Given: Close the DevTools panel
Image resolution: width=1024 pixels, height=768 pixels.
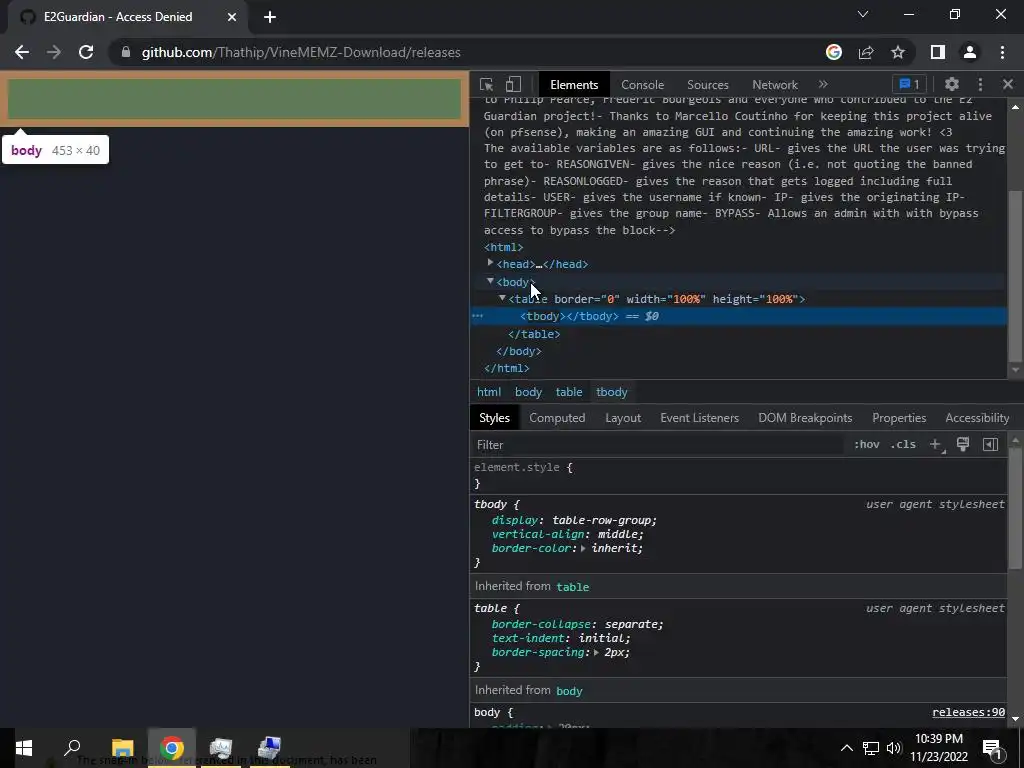Looking at the screenshot, I should pyautogui.click(x=1008, y=84).
